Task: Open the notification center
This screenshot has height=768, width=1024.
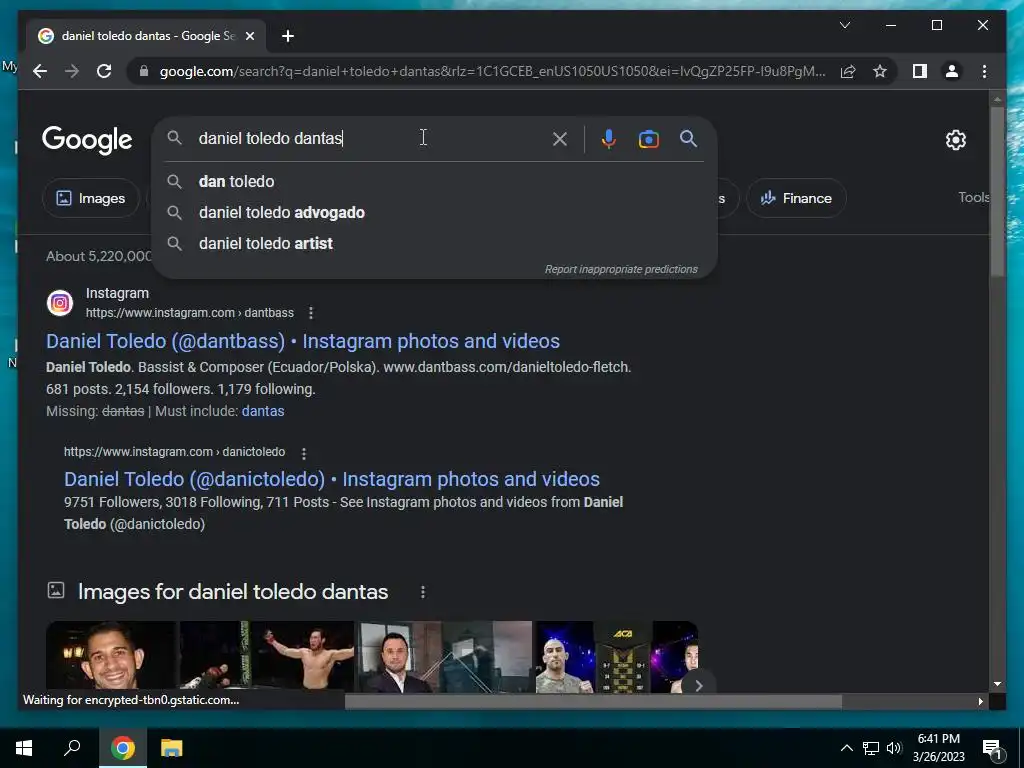Action: (x=993, y=748)
